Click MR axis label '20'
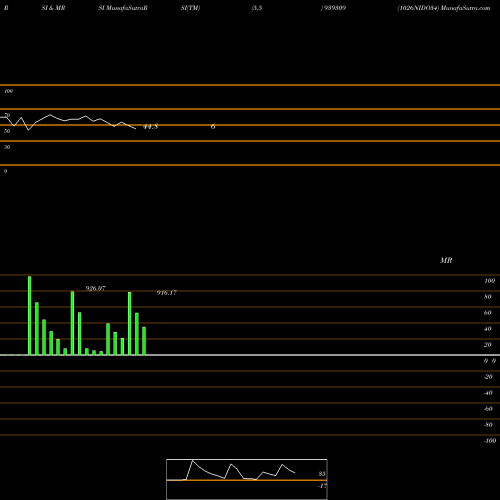This screenshot has height=500, width=500. pyautogui.click(x=488, y=345)
